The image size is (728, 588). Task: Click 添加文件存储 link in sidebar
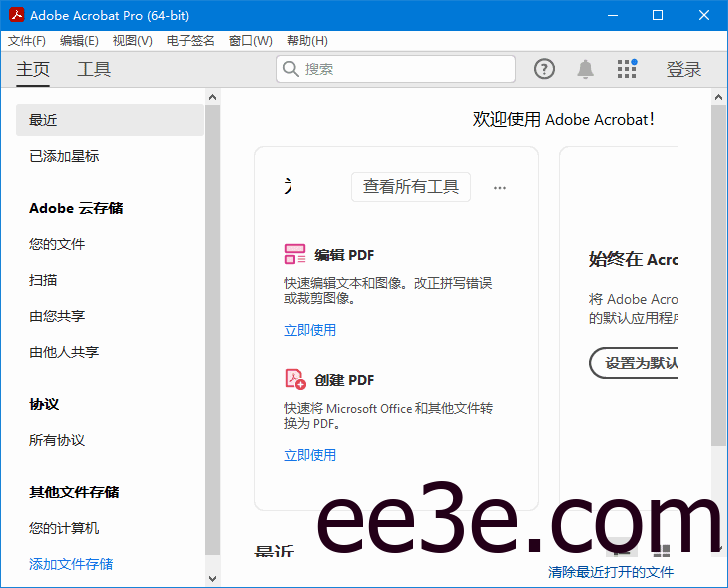click(x=71, y=564)
